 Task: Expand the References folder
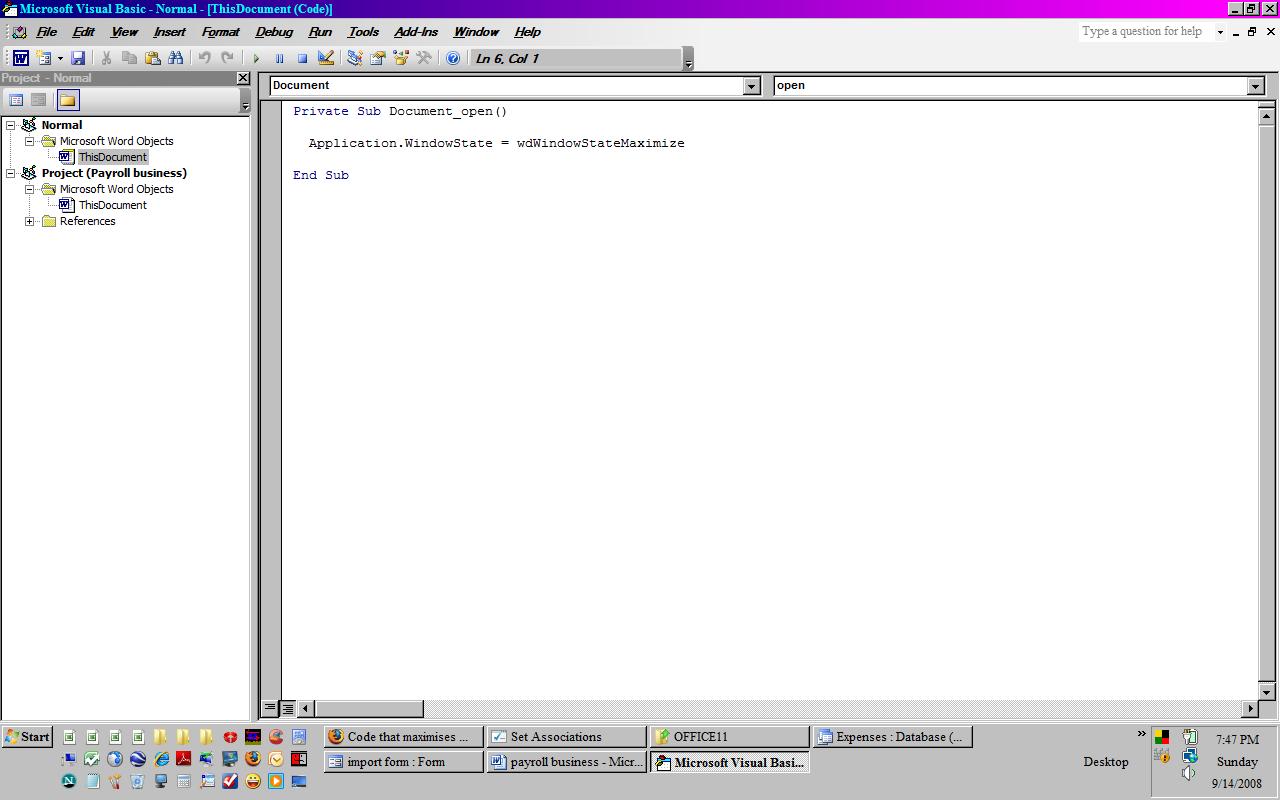point(30,221)
